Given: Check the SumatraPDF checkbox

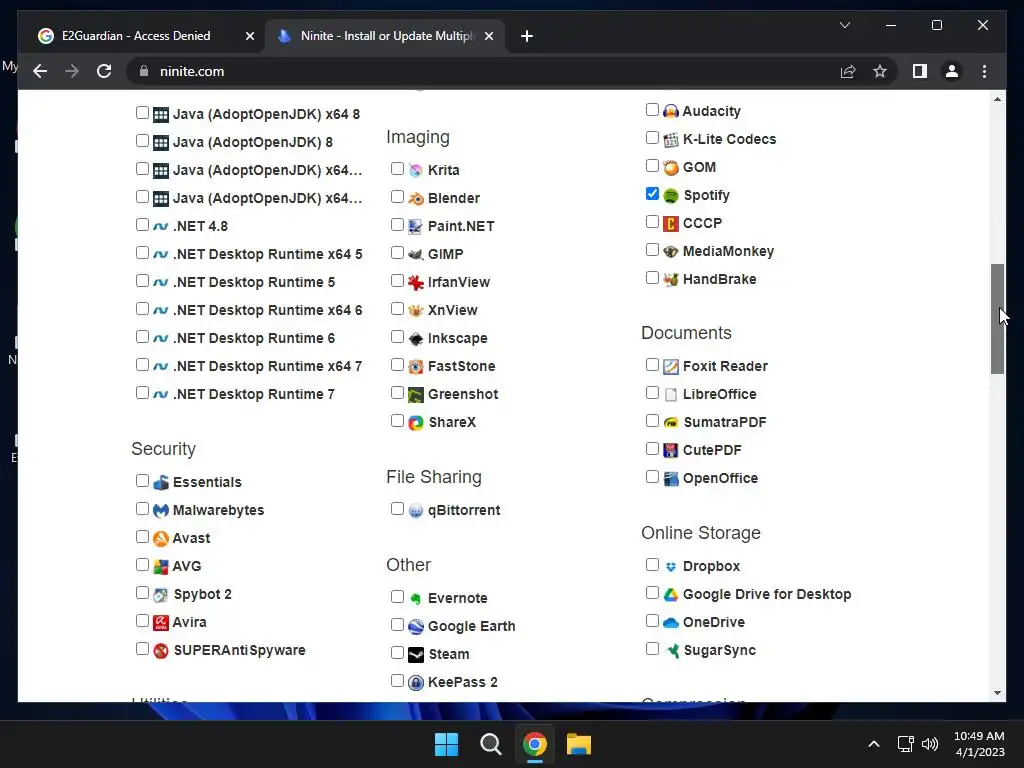Looking at the screenshot, I should pos(652,421).
